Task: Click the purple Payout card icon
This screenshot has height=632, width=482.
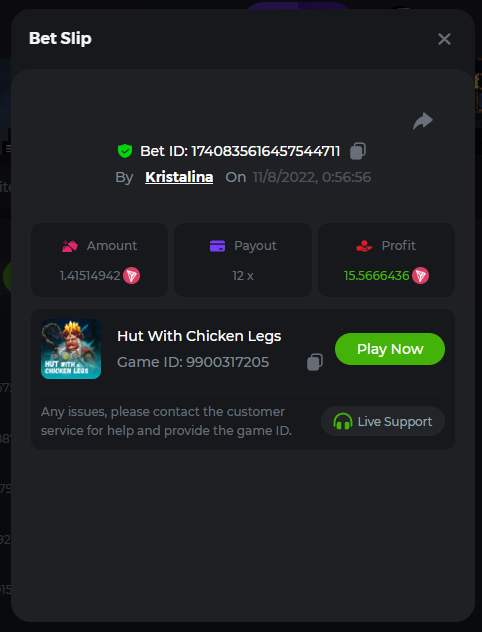Action: coord(218,246)
